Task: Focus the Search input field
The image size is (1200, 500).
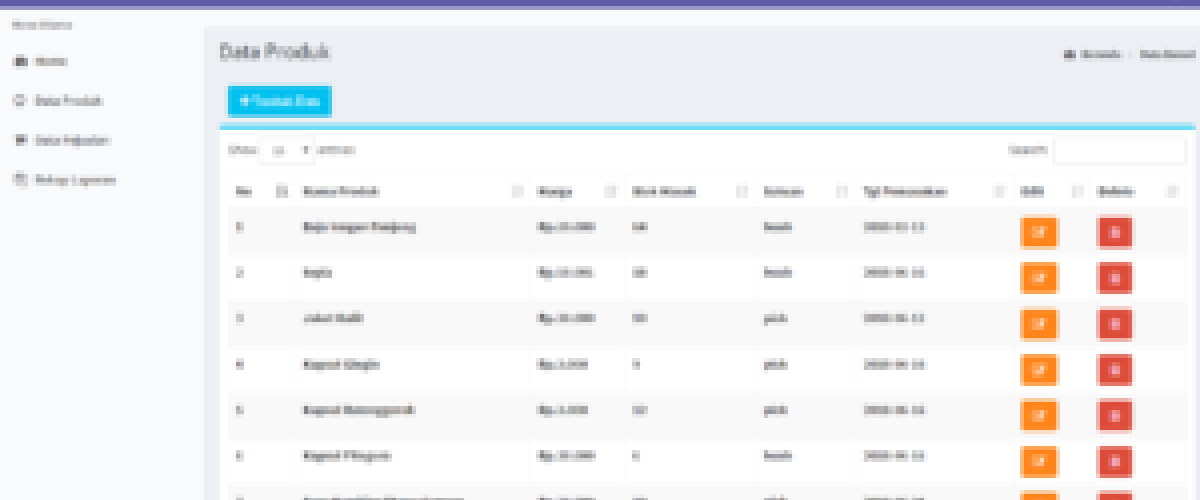Action: coord(1120,150)
